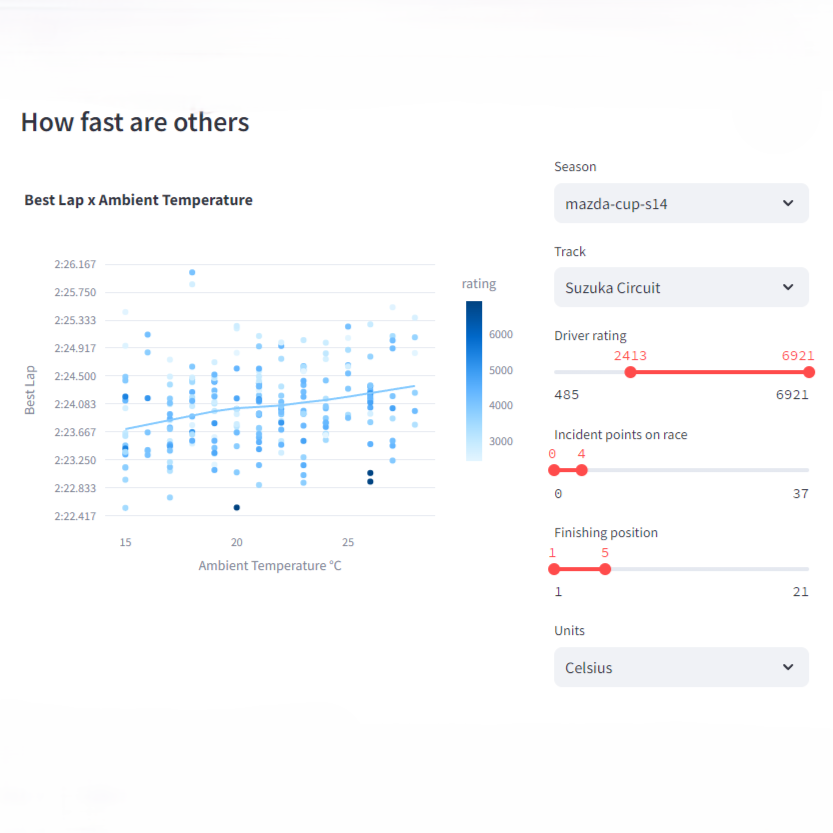Click Finishing position lower handle at 1
The width and height of the screenshot is (833, 833).
pos(554,569)
